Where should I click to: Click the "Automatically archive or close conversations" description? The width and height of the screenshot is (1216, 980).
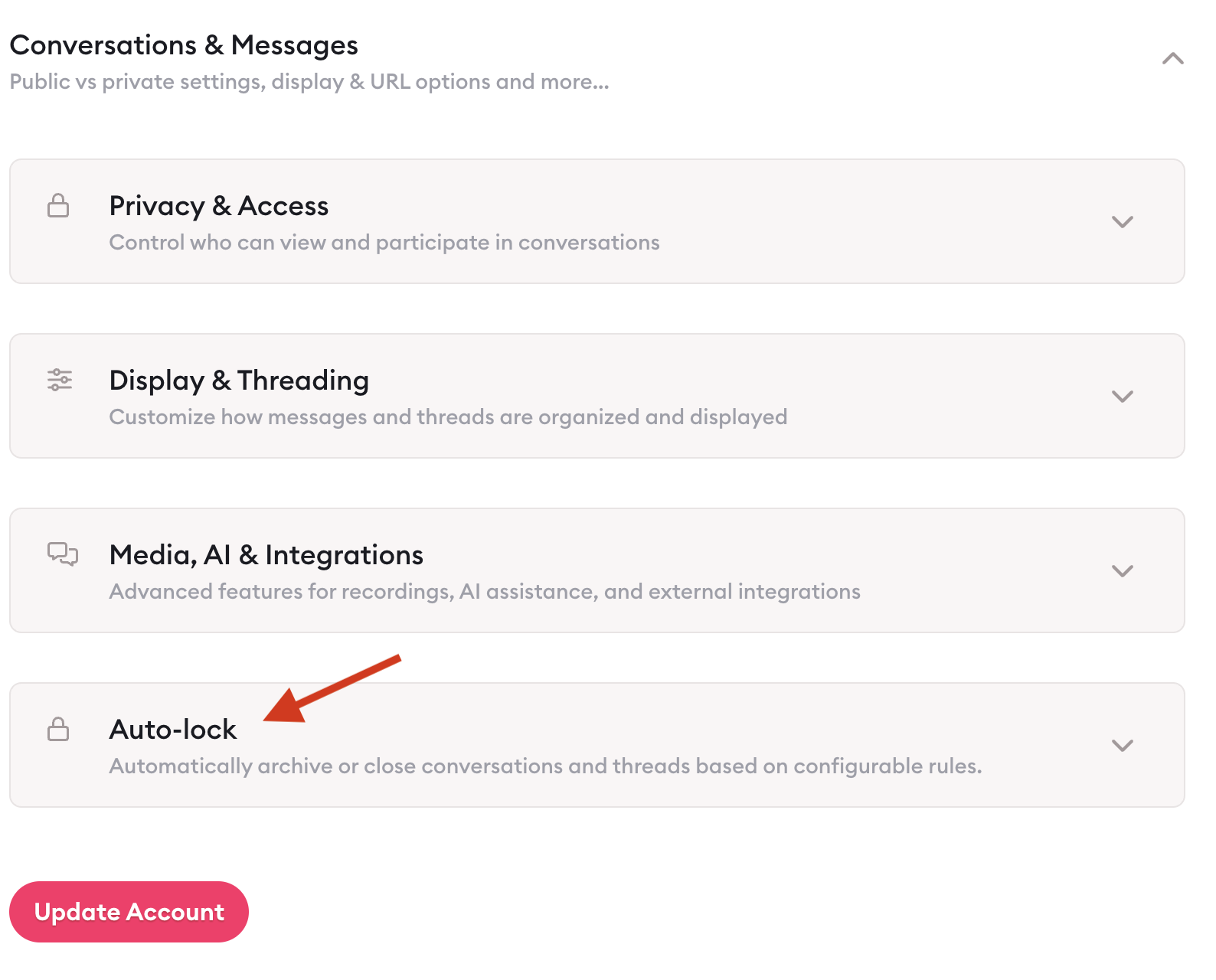pos(545,766)
